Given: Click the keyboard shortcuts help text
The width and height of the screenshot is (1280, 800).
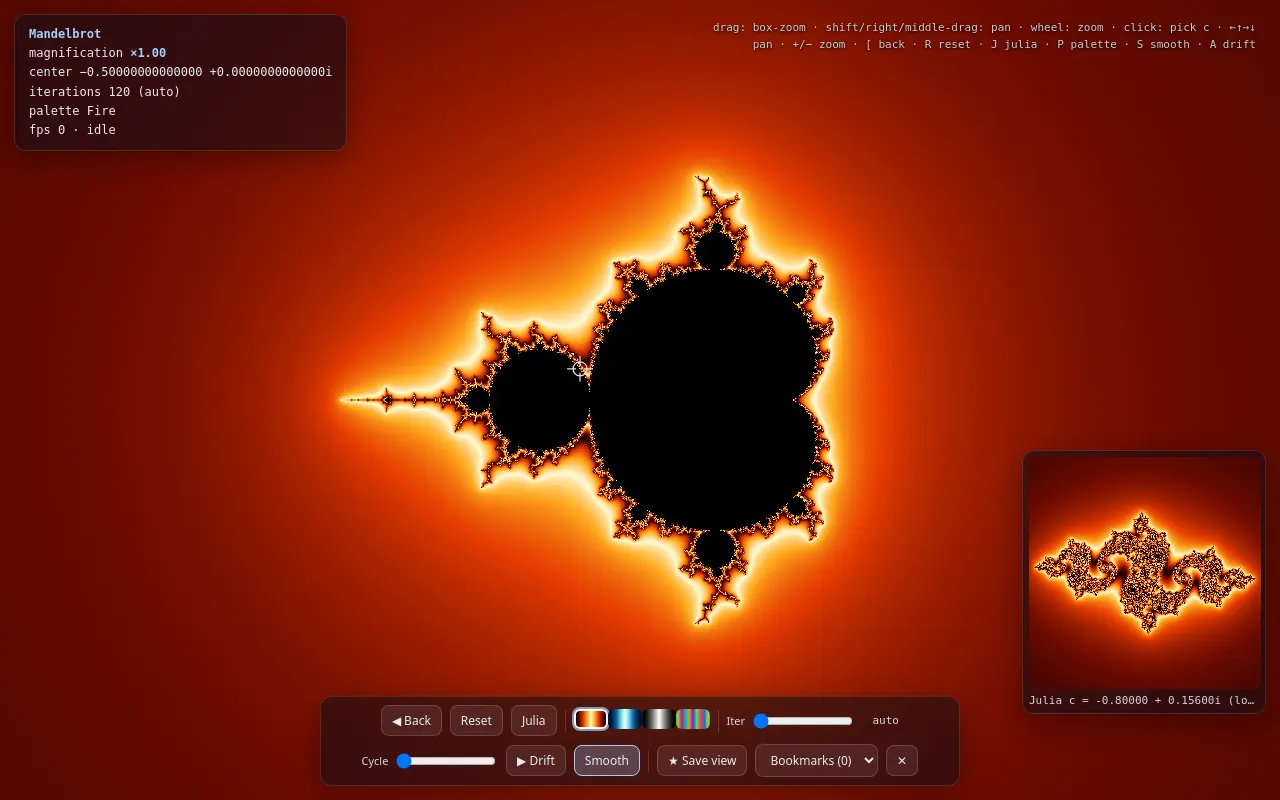Looking at the screenshot, I should (x=984, y=36).
